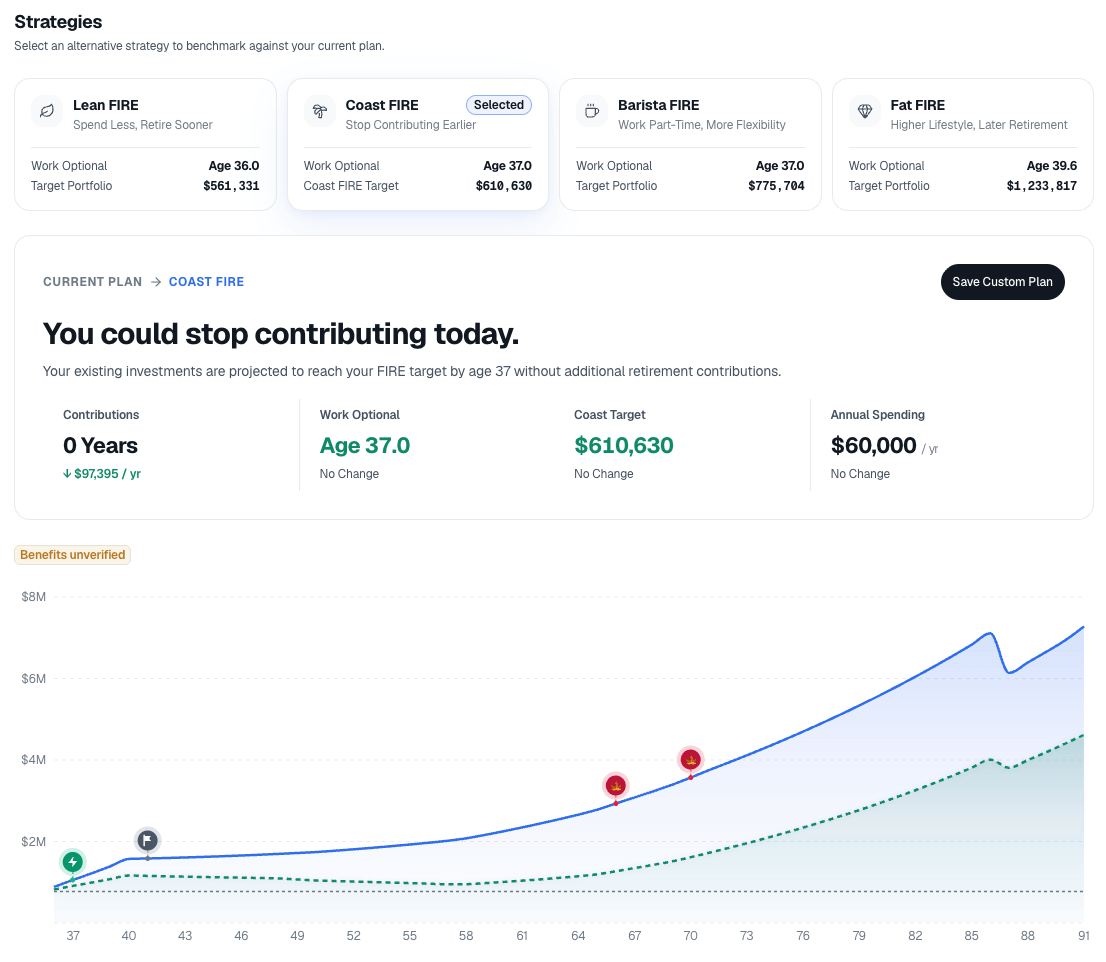The width and height of the screenshot is (1106, 962).
Task: Click the COAST FIRE breadcrumb link
Action: coord(206,282)
